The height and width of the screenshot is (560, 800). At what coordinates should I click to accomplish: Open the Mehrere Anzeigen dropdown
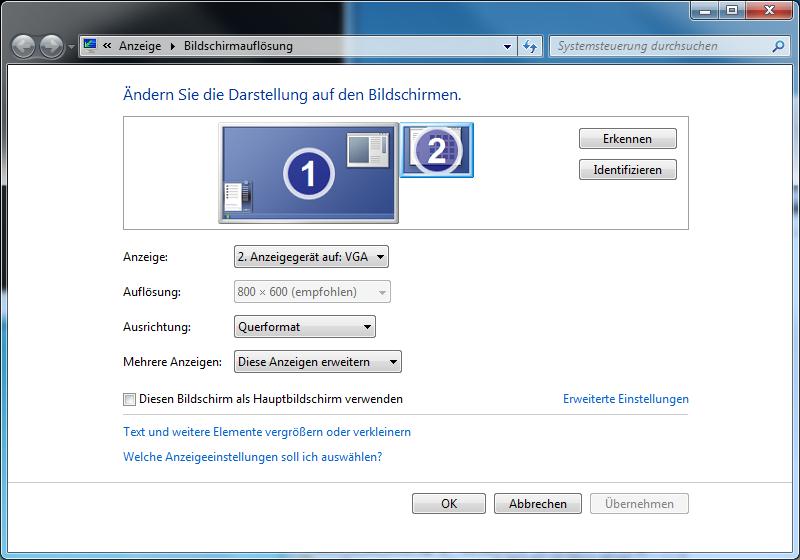[317, 362]
